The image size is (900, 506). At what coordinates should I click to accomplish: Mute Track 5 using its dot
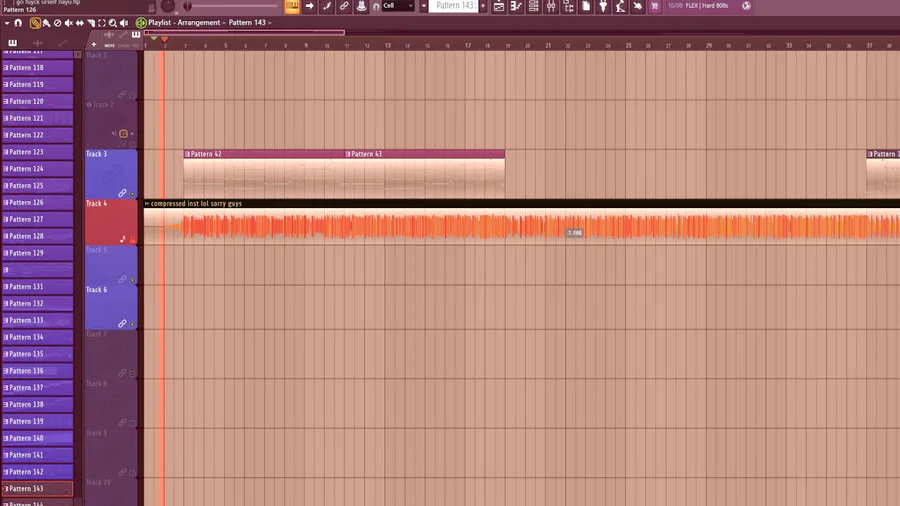133,280
